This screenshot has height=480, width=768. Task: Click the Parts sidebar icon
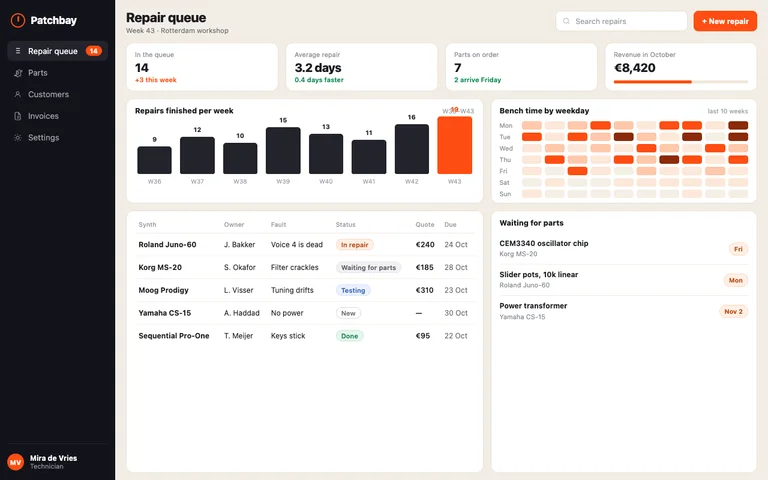pos(18,73)
